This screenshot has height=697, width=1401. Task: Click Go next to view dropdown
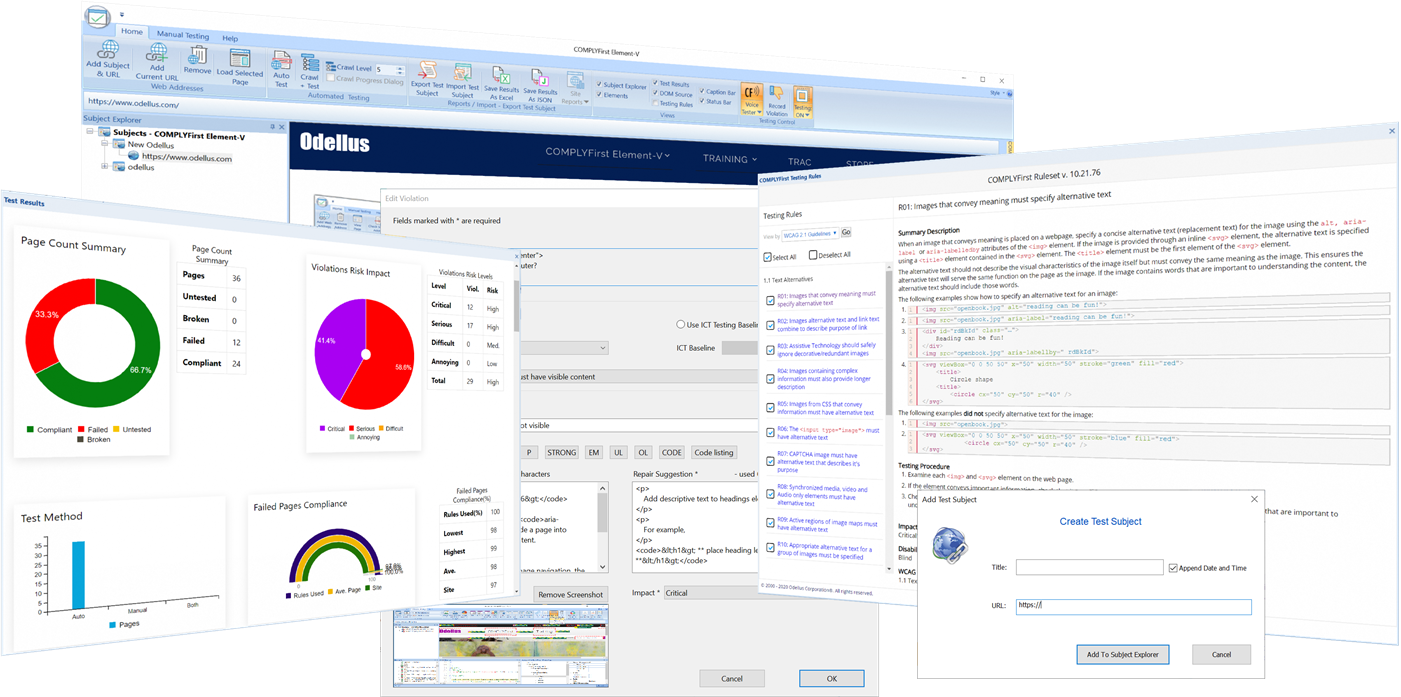tap(846, 232)
